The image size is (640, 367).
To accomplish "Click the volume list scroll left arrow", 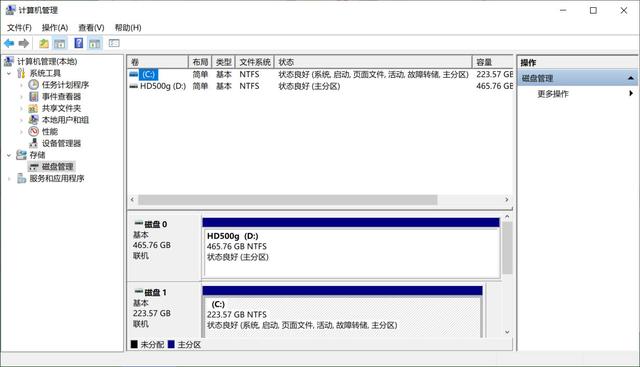I will tap(132, 200).
